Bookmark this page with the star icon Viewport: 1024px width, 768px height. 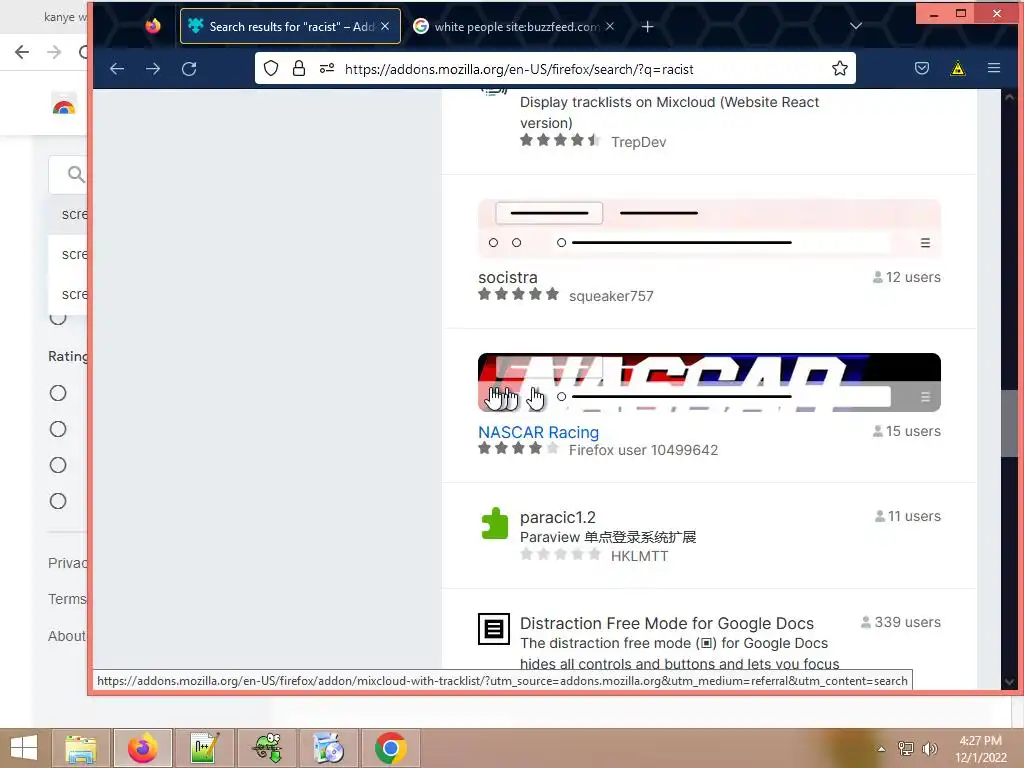(840, 68)
